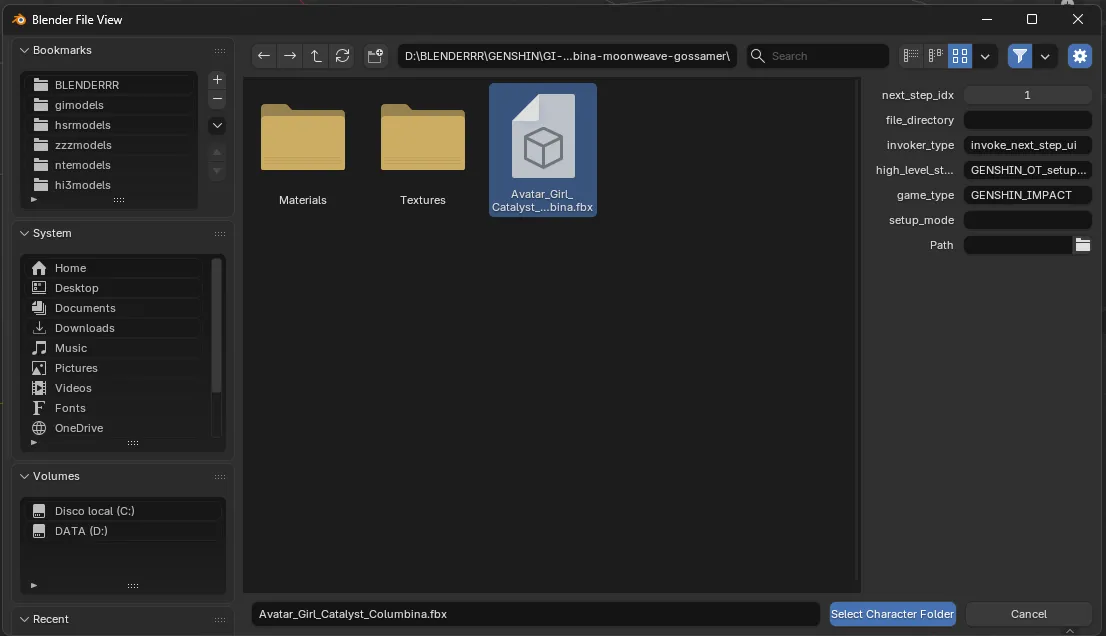This screenshot has height=636, width=1106.
Task: Focus the Search field
Action: click(818, 56)
